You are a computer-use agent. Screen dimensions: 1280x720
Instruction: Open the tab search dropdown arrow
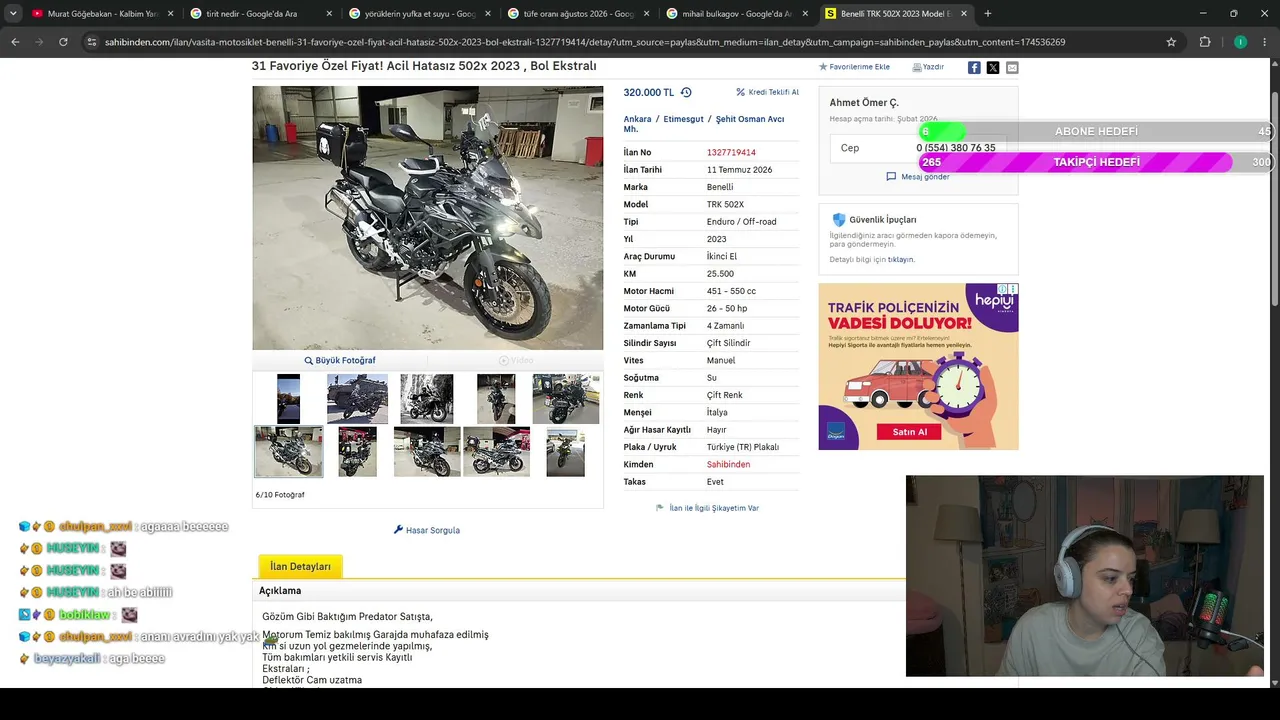pos(13,14)
